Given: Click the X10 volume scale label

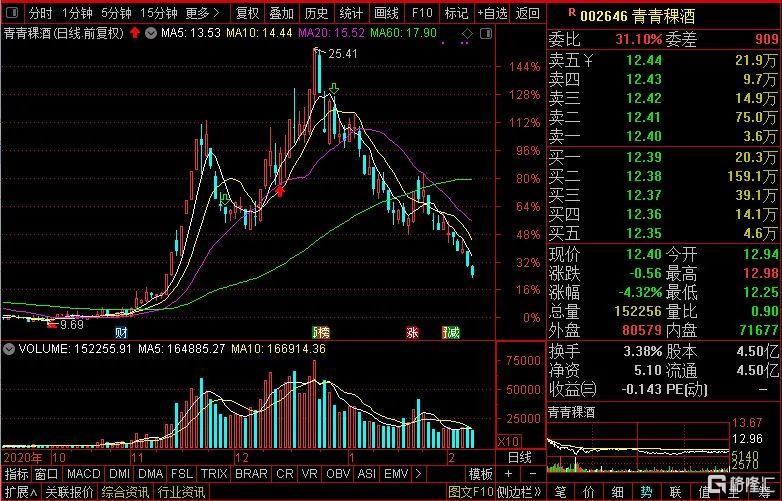Looking at the screenshot, I should 509,441.
